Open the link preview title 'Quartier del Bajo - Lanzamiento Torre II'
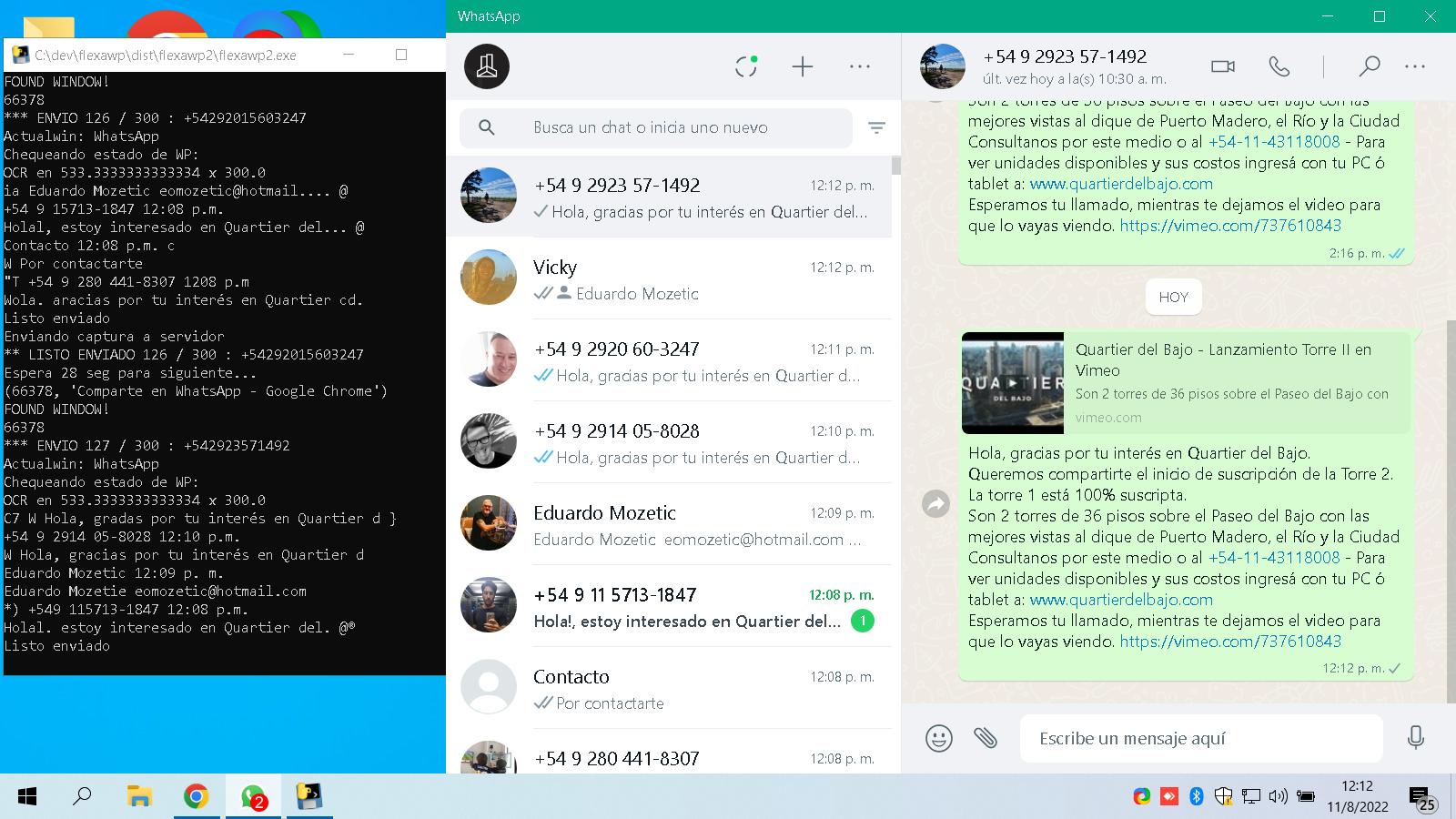This screenshot has height=819, width=1456. point(1223,359)
